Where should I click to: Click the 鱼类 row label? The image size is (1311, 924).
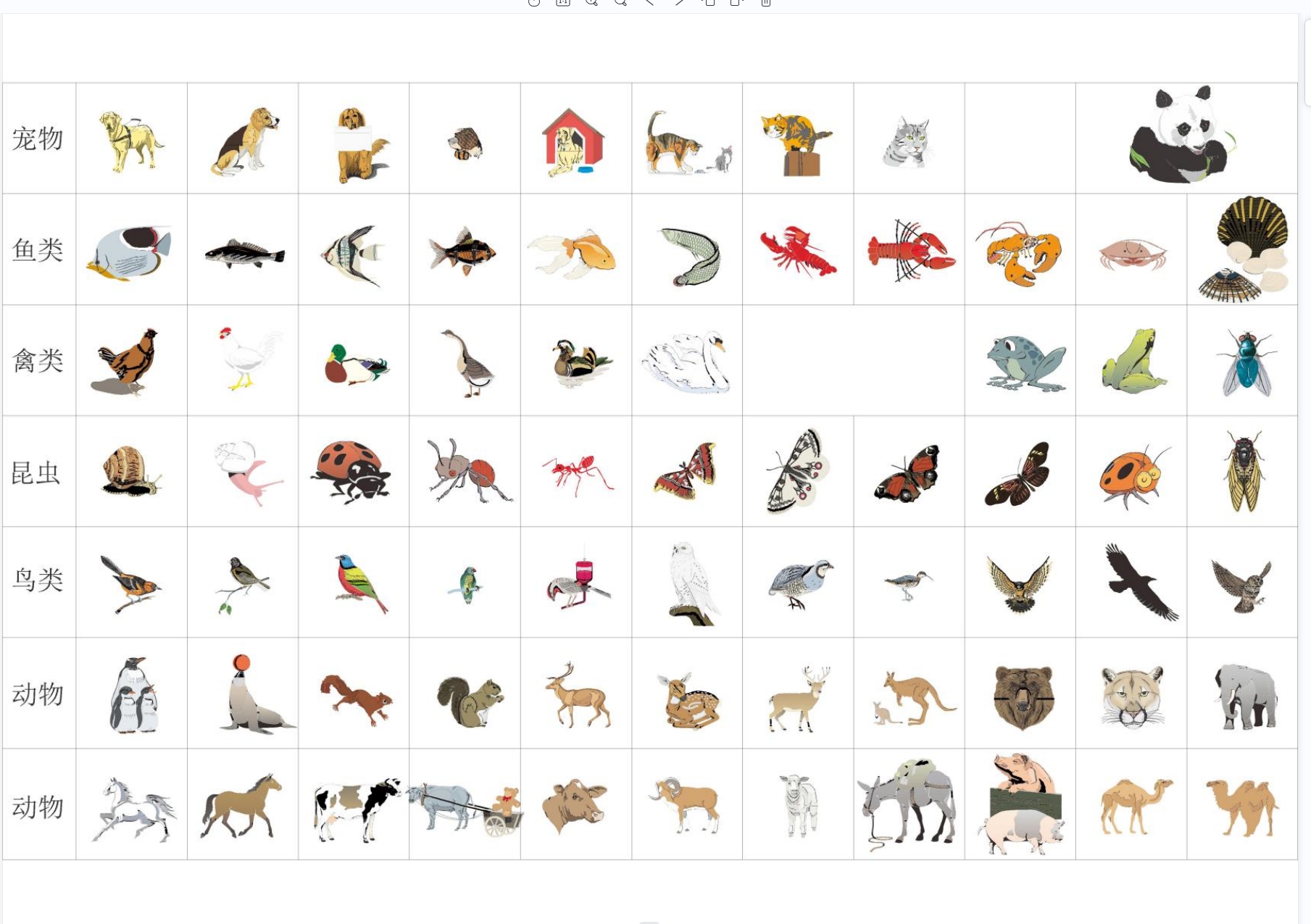click(x=38, y=250)
